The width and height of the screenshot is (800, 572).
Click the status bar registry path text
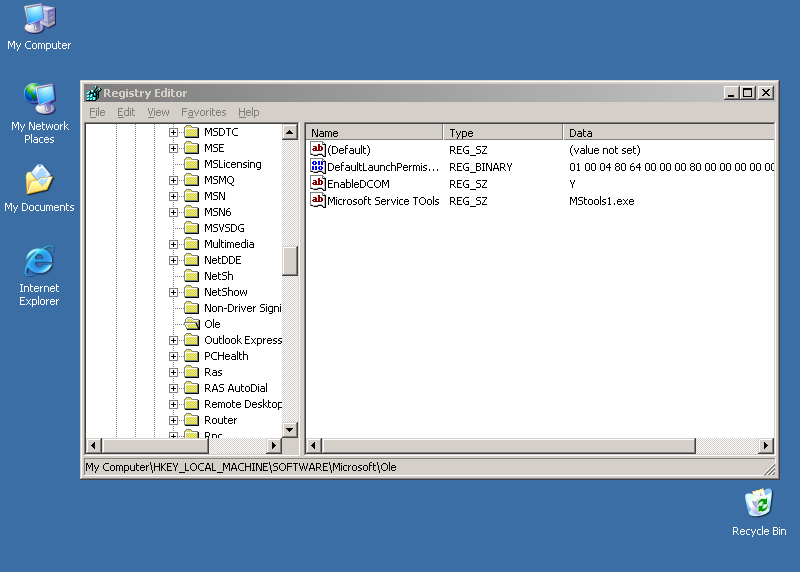pos(241,467)
